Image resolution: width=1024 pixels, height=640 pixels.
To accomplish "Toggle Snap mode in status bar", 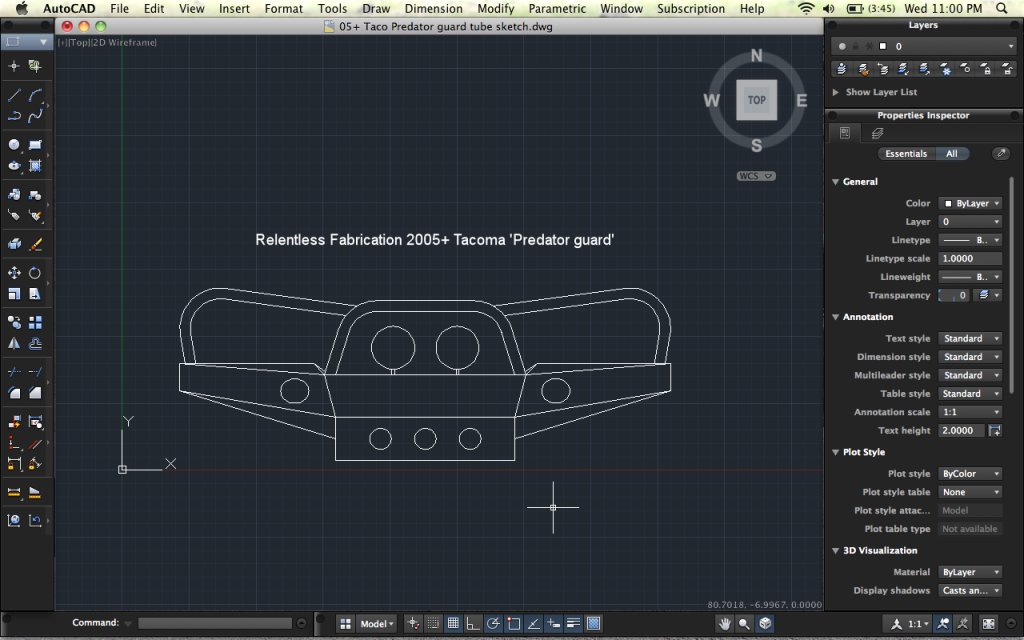I will pos(432,623).
